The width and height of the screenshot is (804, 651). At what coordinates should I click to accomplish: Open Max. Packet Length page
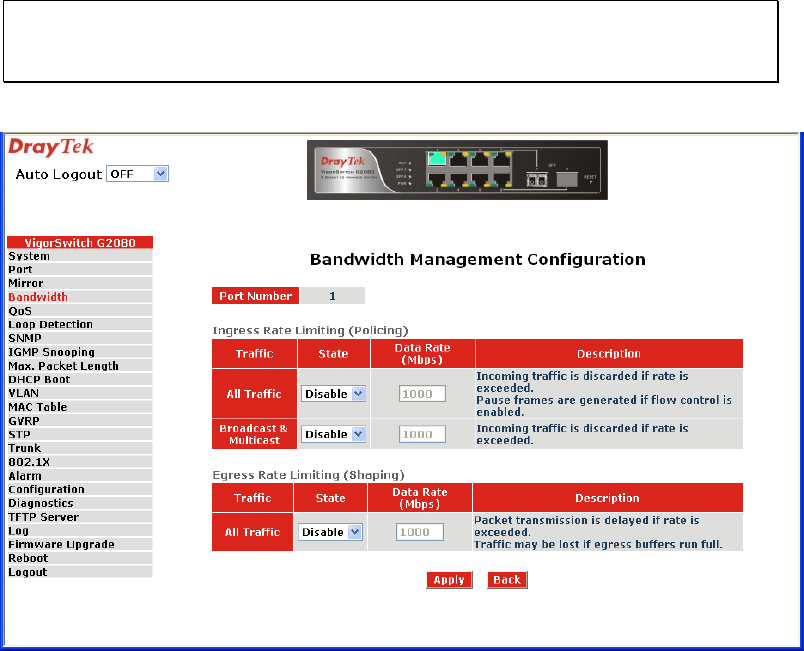tap(79, 366)
